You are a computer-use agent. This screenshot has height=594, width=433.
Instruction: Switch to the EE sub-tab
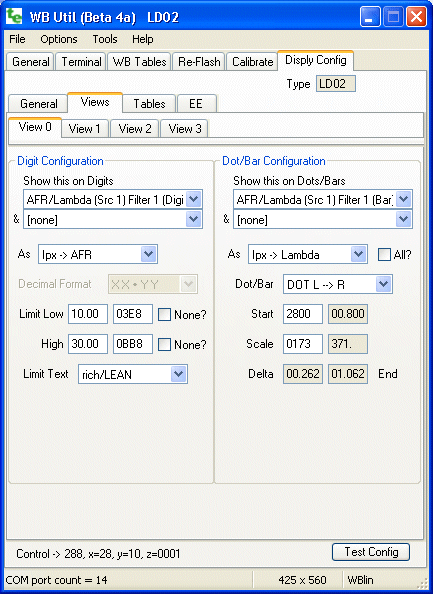(196, 103)
